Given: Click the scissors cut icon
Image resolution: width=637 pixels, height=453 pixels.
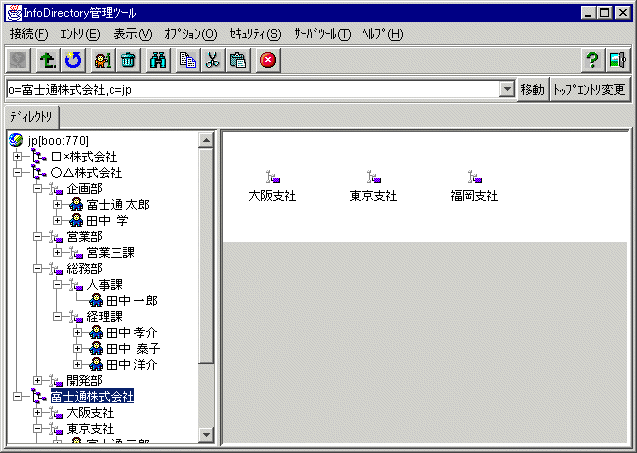Looking at the screenshot, I should (x=212, y=61).
